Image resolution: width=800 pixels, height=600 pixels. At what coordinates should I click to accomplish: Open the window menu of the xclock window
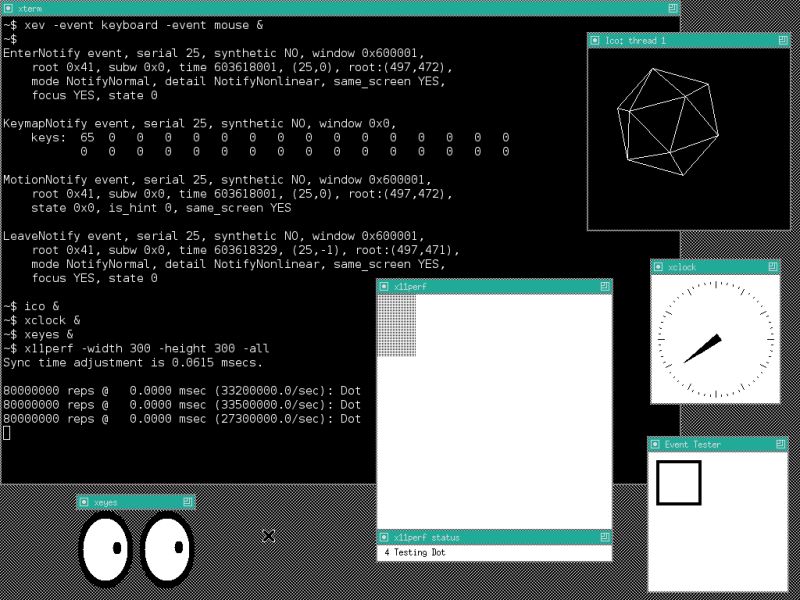pos(659,267)
